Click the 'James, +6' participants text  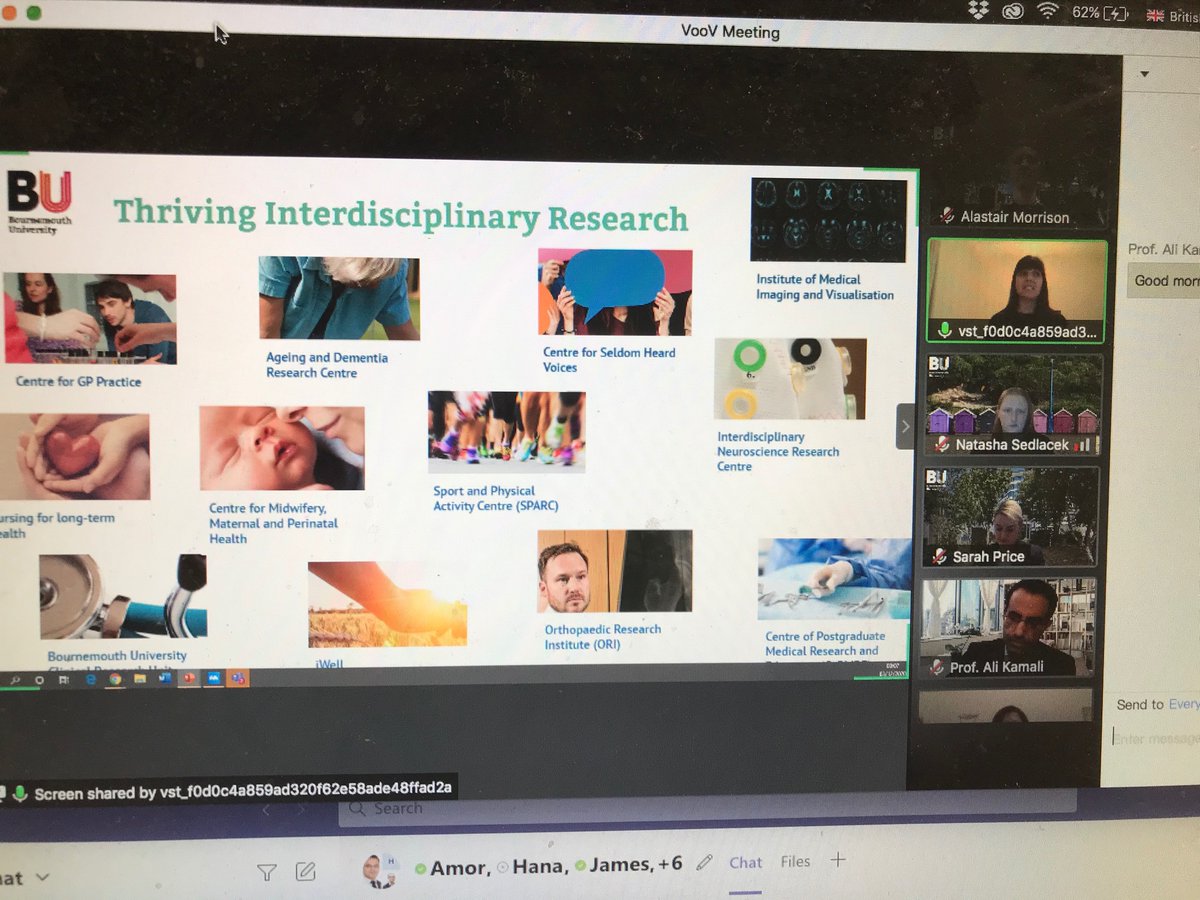pos(635,863)
